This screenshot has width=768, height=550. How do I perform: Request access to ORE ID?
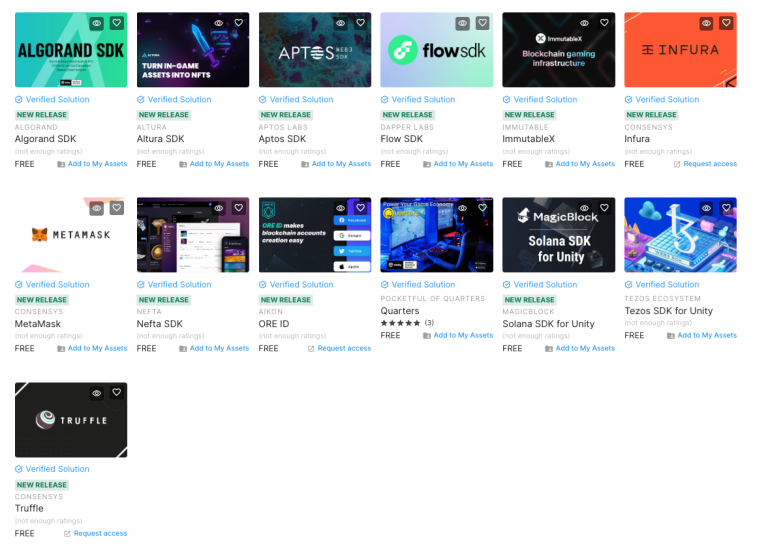(339, 349)
